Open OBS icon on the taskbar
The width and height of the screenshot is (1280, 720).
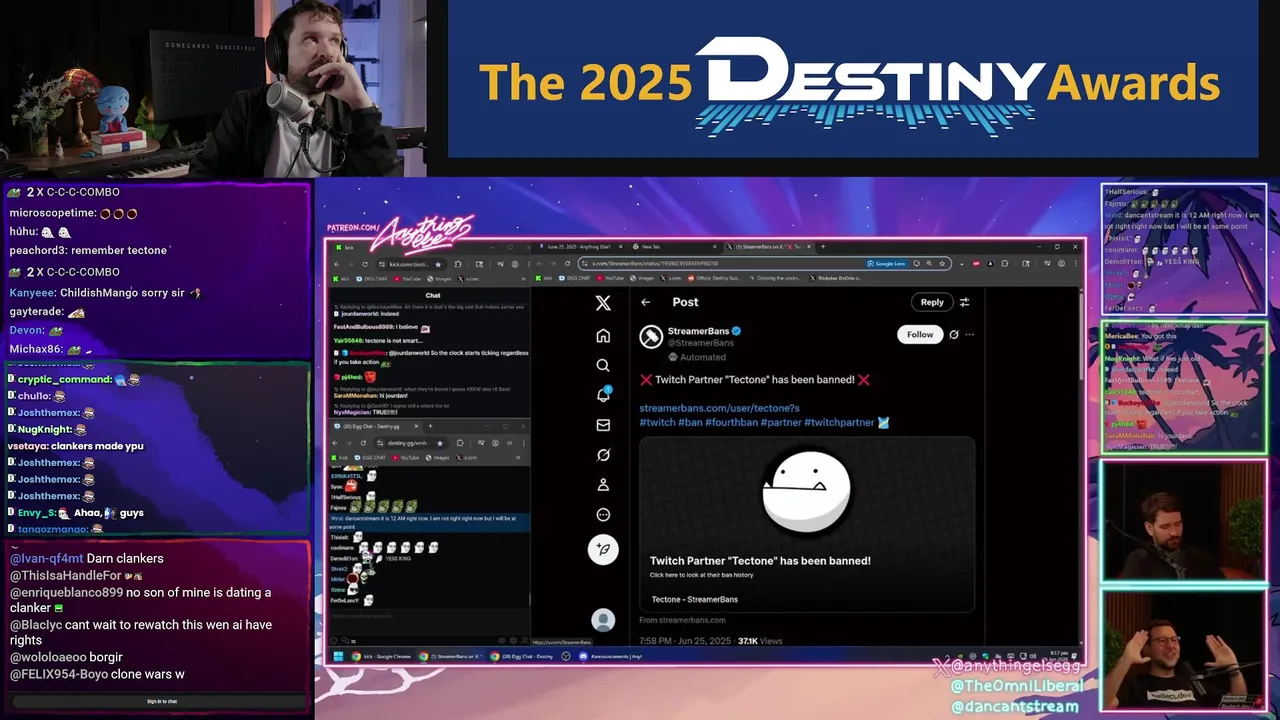(566, 656)
